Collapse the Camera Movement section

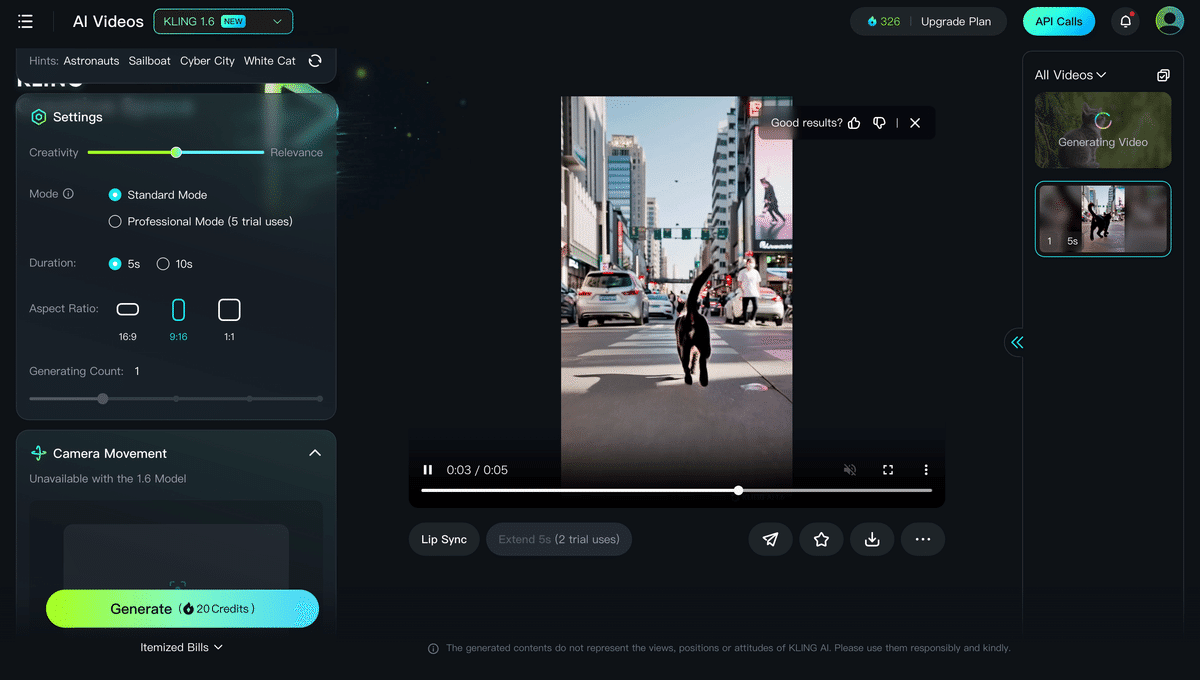point(315,453)
